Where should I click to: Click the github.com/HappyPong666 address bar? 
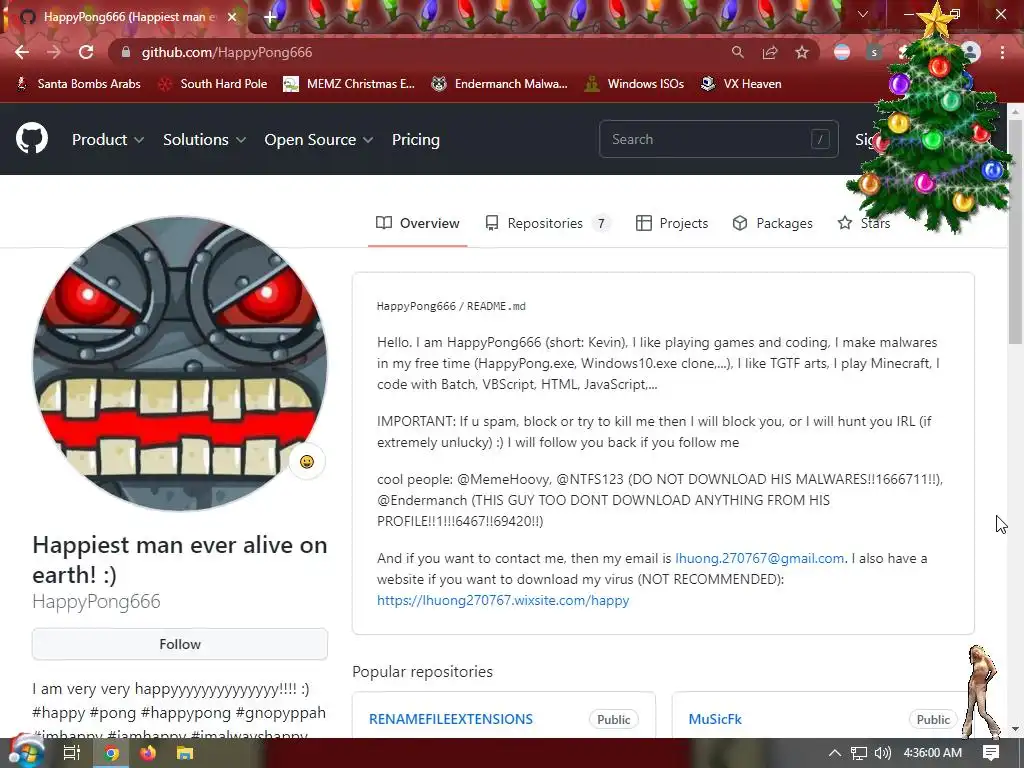pos(418,52)
